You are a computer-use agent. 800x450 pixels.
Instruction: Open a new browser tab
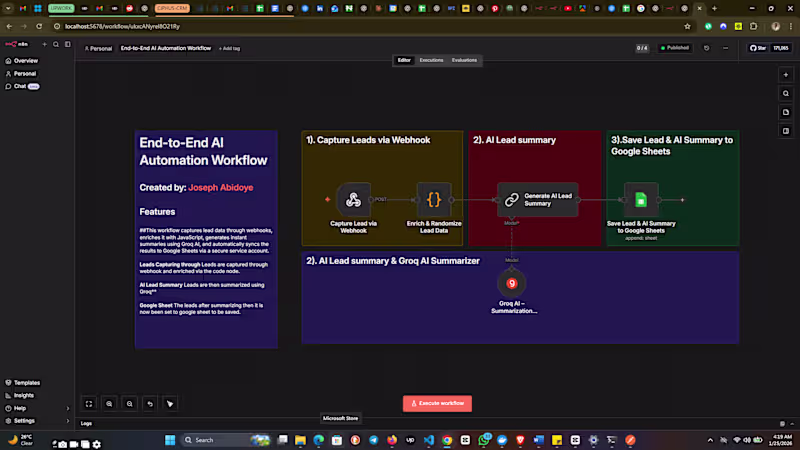[x=714, y=8]
